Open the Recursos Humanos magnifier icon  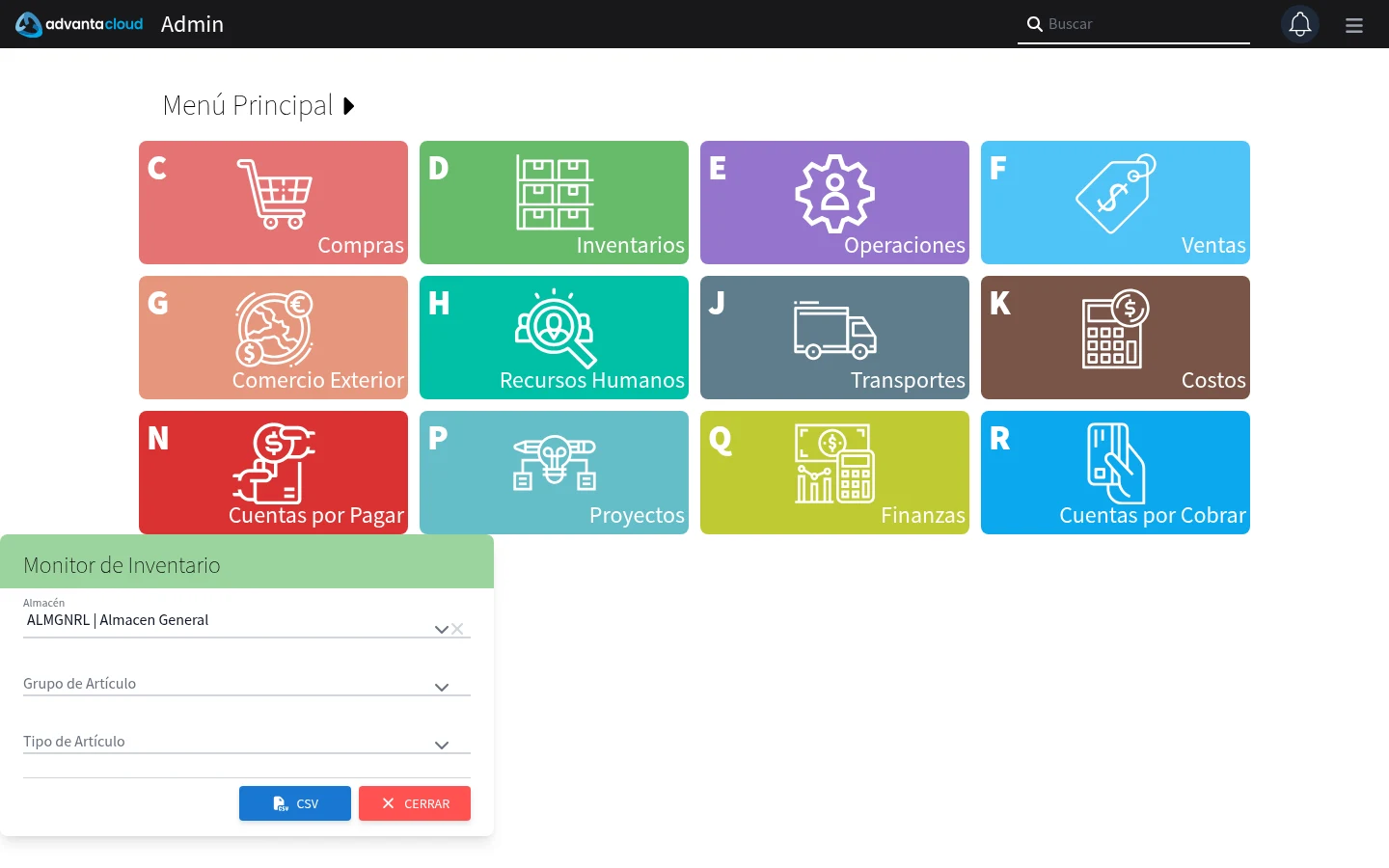pos(555,328)
